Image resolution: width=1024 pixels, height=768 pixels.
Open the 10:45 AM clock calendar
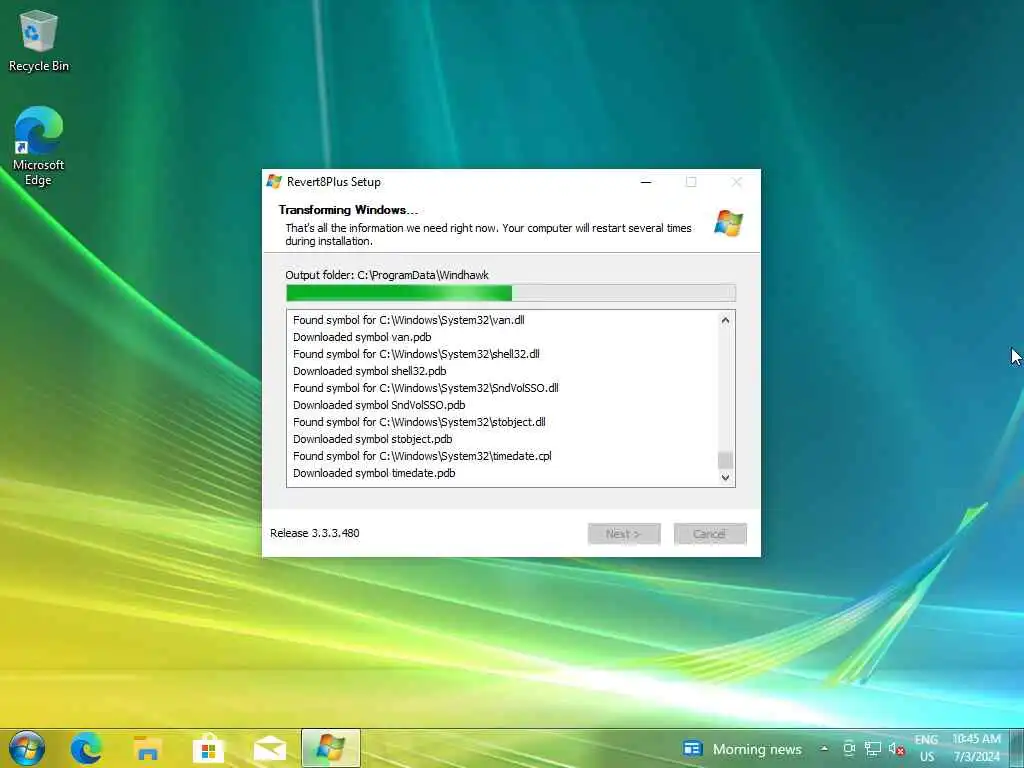976,748
